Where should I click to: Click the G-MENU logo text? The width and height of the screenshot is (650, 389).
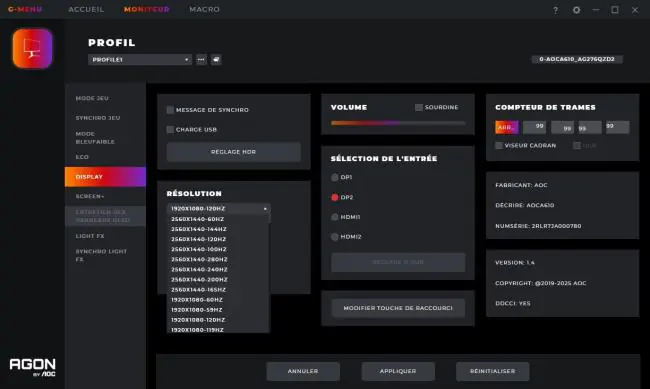(x=25, y=9)
